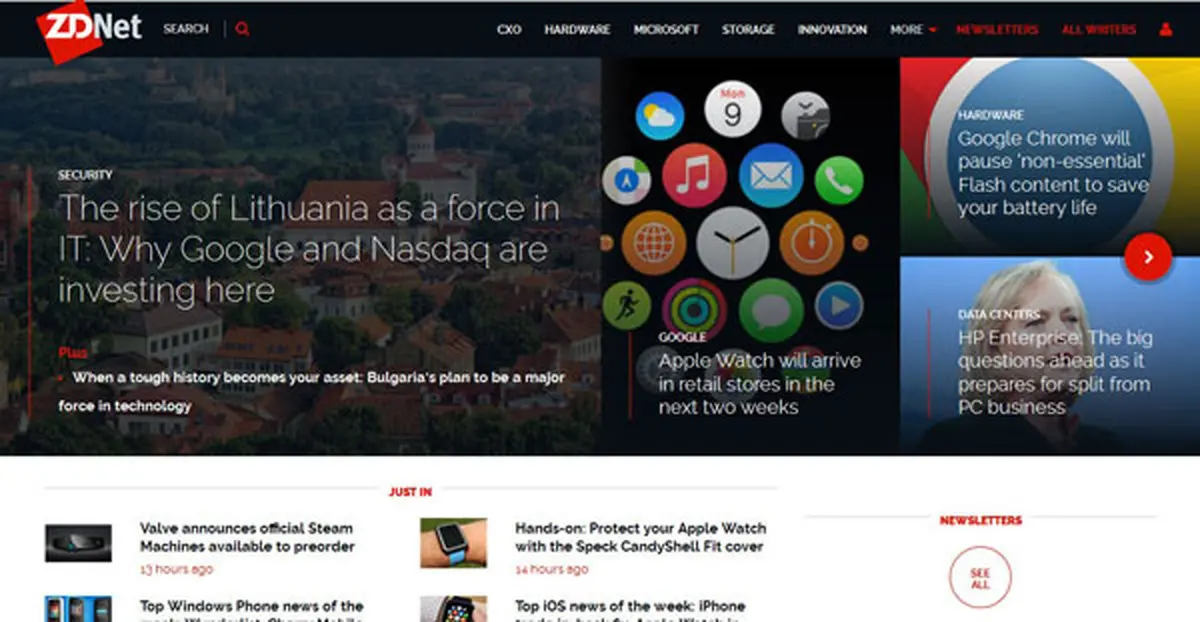Click the SEARCH field in header
This screenshot has width=1200, height=622.
coord(186,29)
